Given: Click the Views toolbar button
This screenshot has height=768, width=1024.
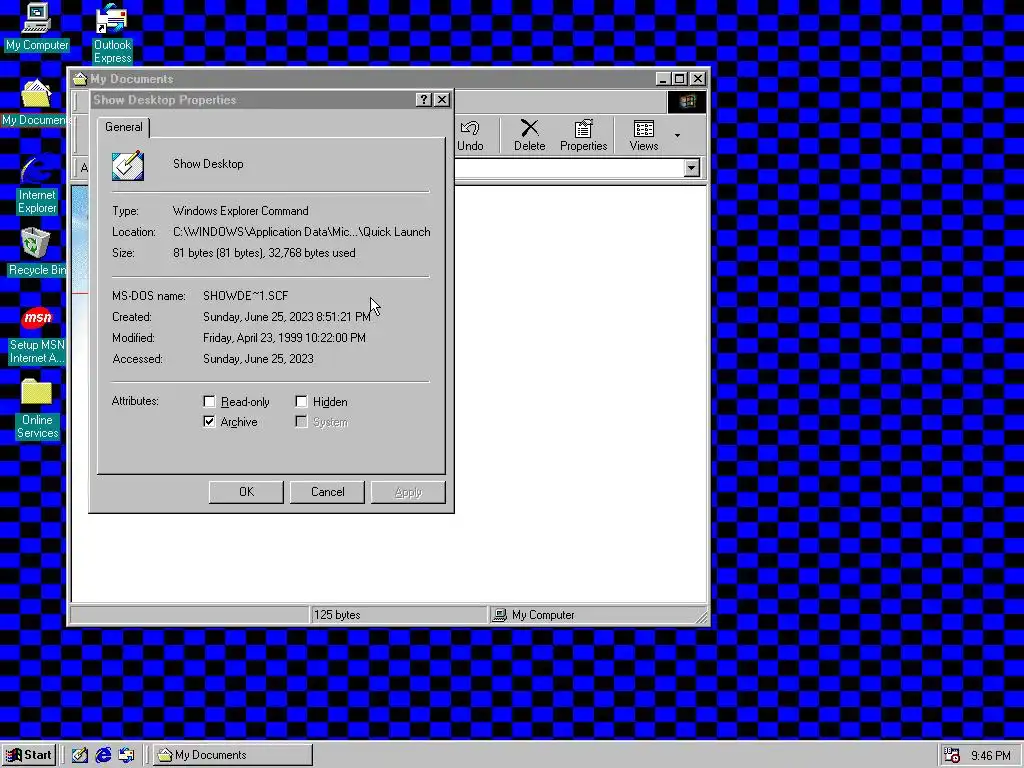Looking at the screenshot, I should coord(643,136).
